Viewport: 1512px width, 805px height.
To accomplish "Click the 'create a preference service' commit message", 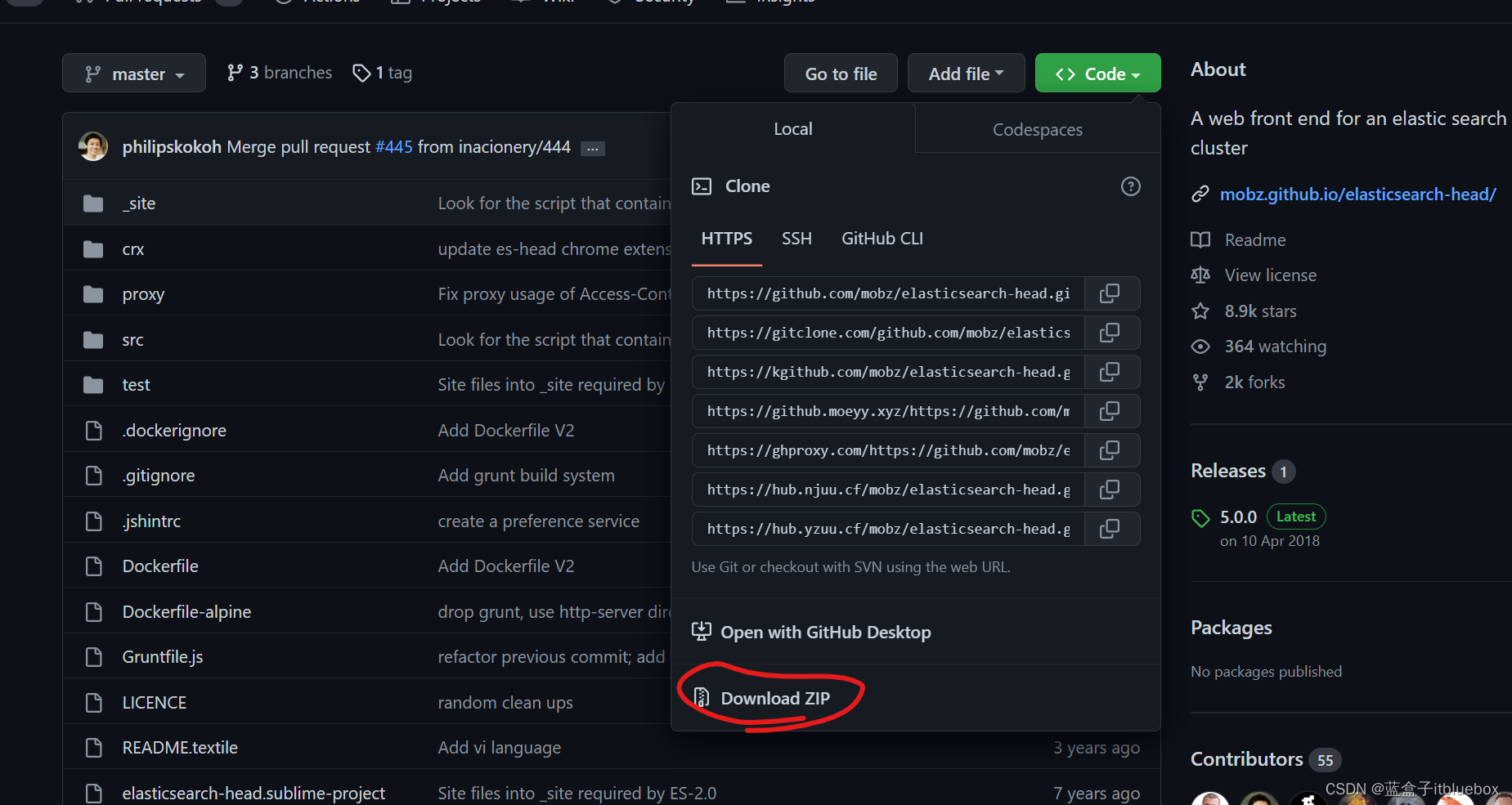I will [x=539, y=521].
